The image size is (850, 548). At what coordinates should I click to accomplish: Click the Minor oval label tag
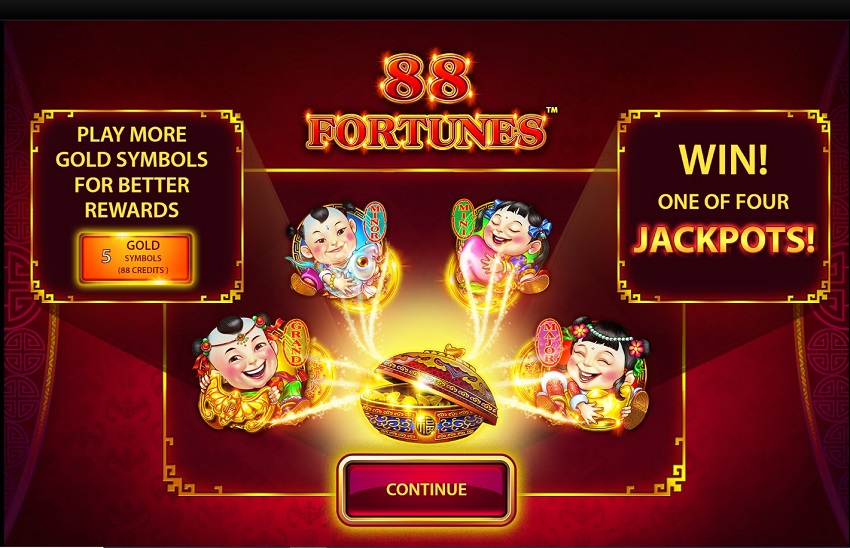click(374, 221)
